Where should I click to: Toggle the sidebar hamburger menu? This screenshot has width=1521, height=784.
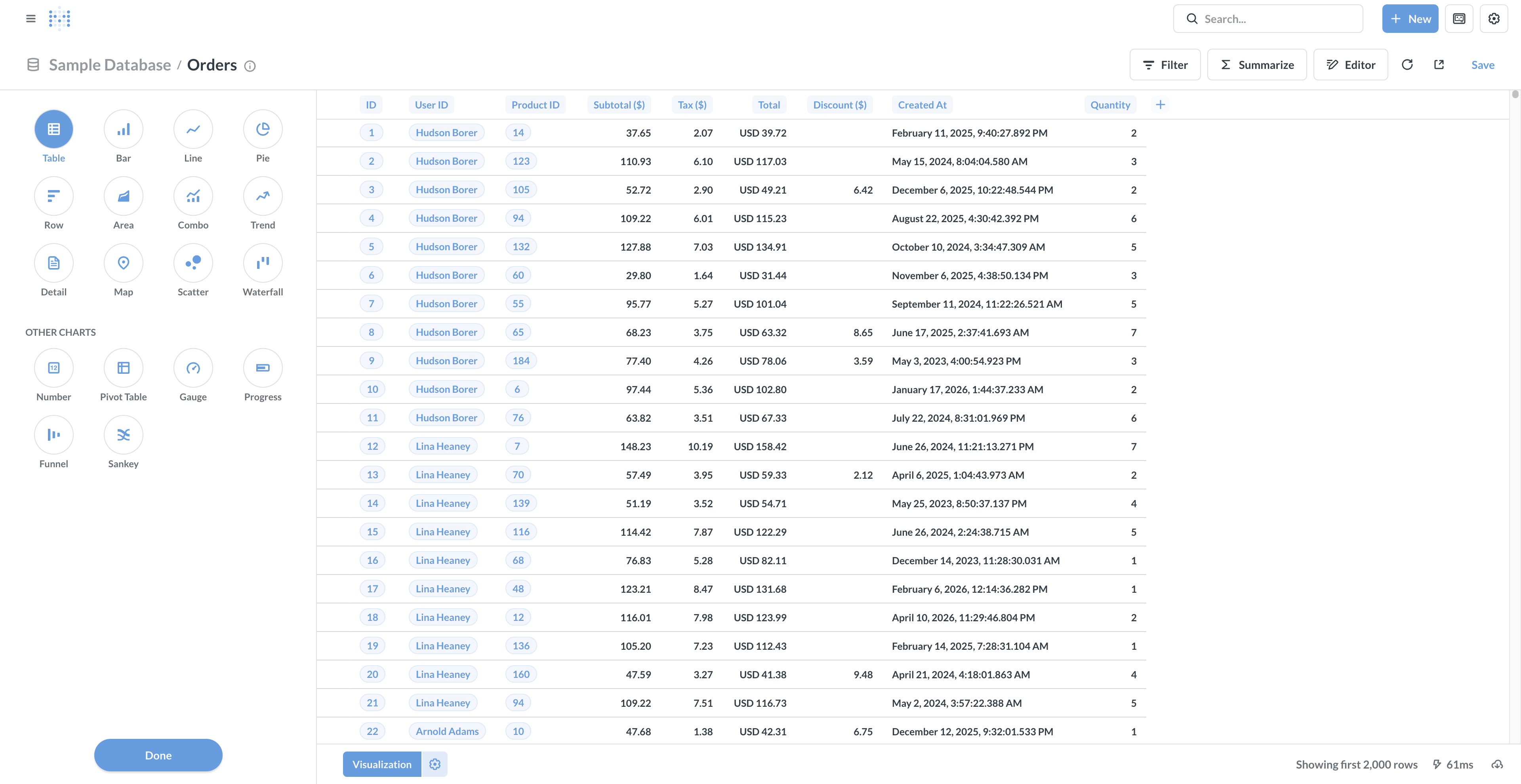click(x=31, y=19)
